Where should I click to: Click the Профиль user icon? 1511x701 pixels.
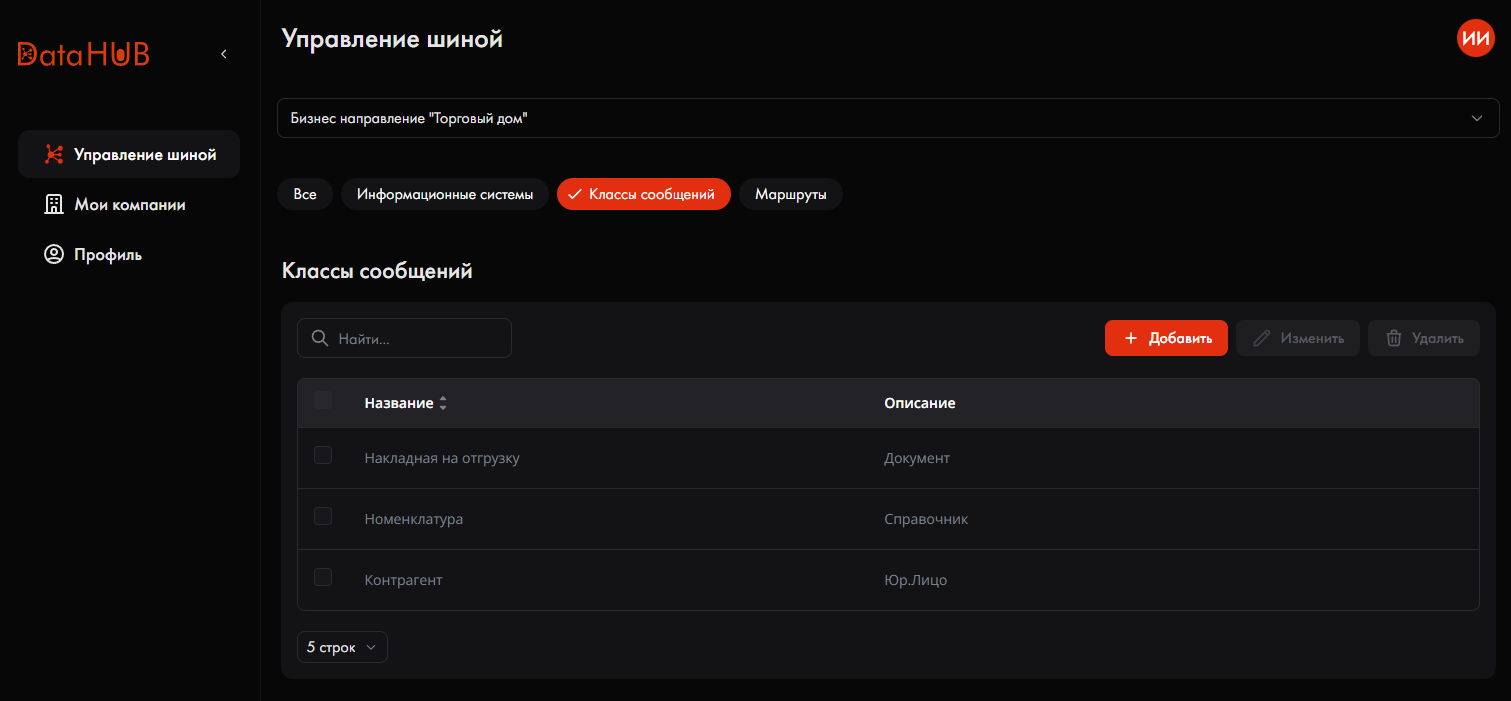coord(54,254)
